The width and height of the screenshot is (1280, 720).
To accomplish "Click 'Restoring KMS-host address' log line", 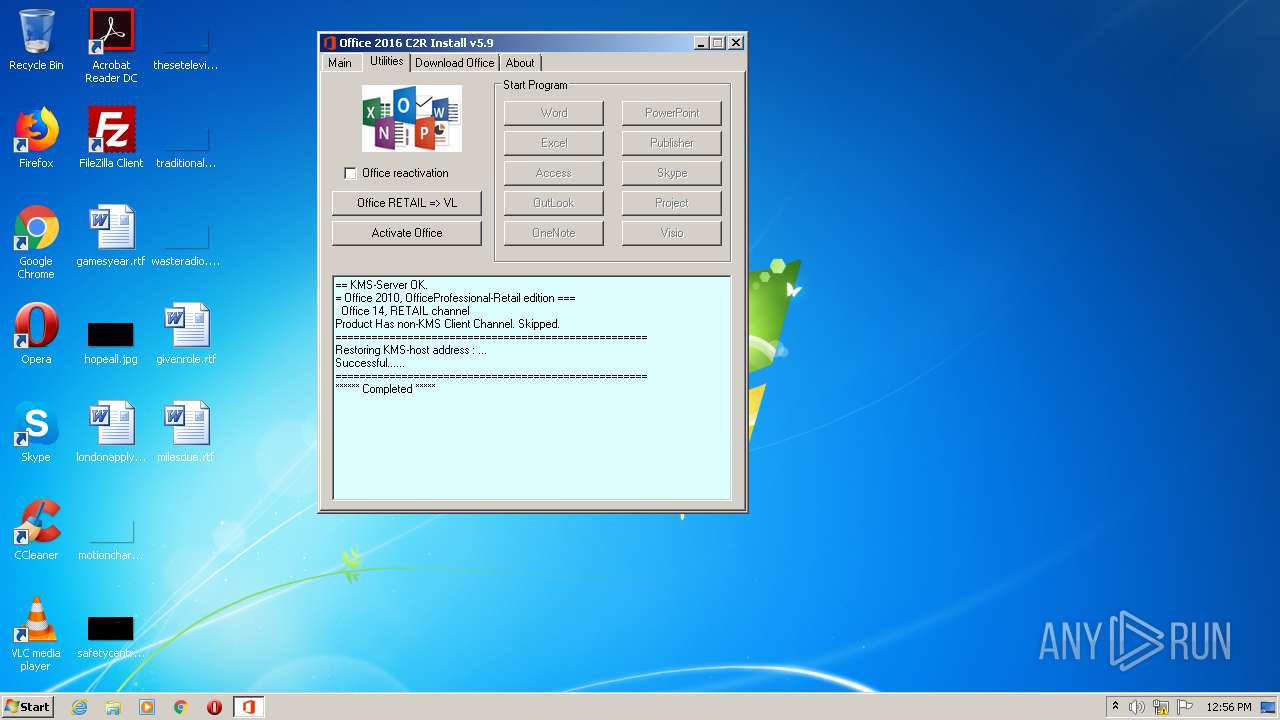I will [x=411, y=350].
